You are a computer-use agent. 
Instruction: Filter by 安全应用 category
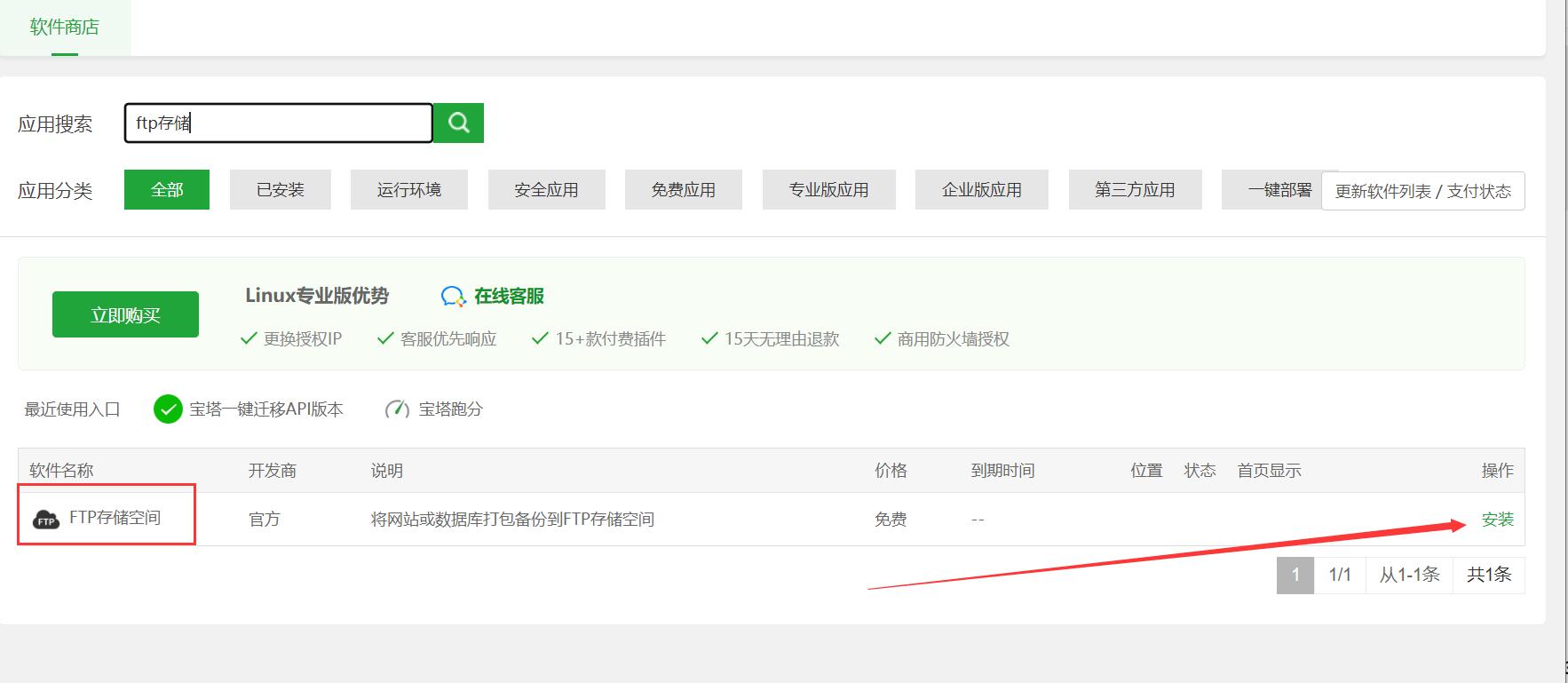[x=547, y=190]
